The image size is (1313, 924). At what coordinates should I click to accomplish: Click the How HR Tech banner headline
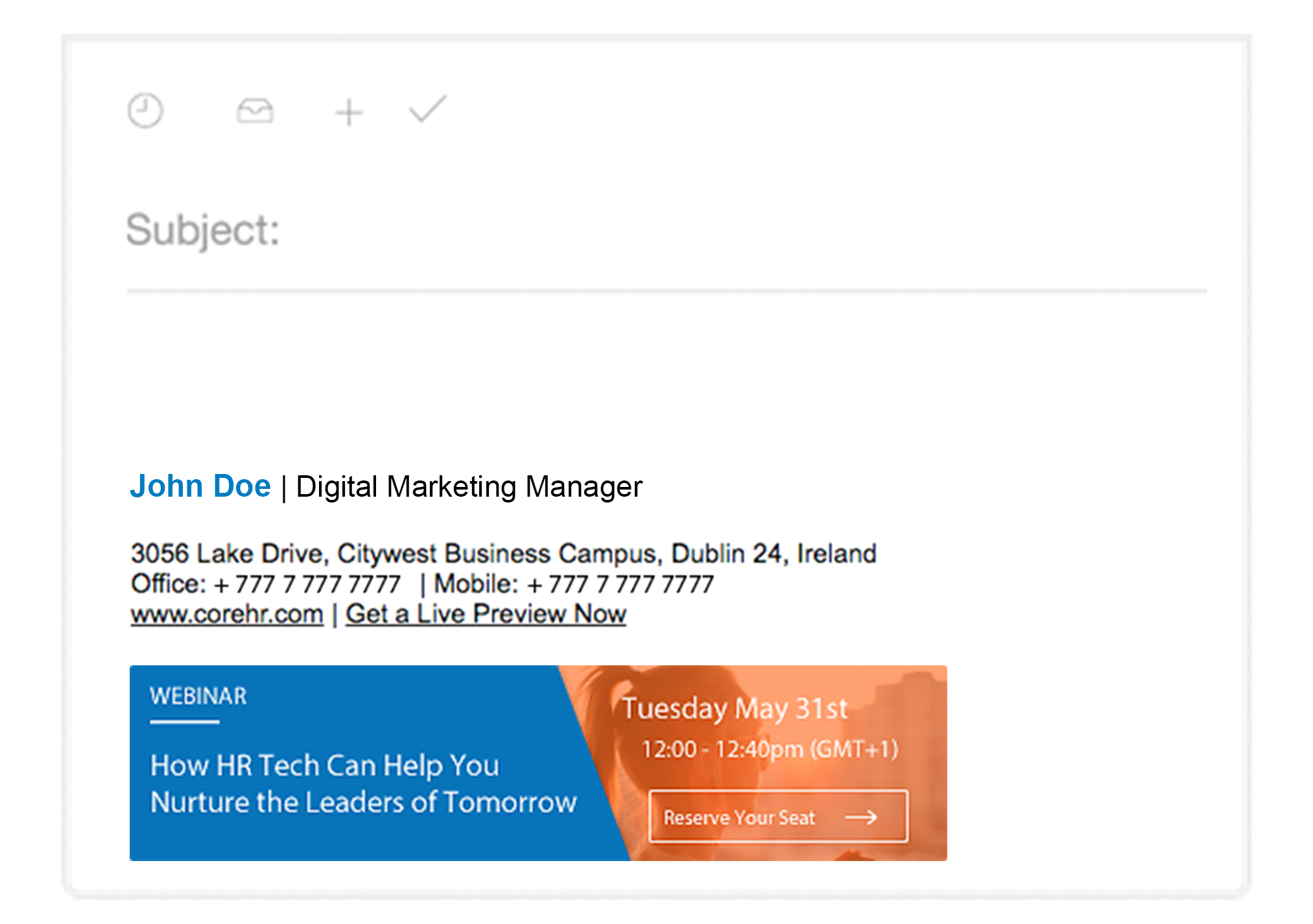[324, 765]
